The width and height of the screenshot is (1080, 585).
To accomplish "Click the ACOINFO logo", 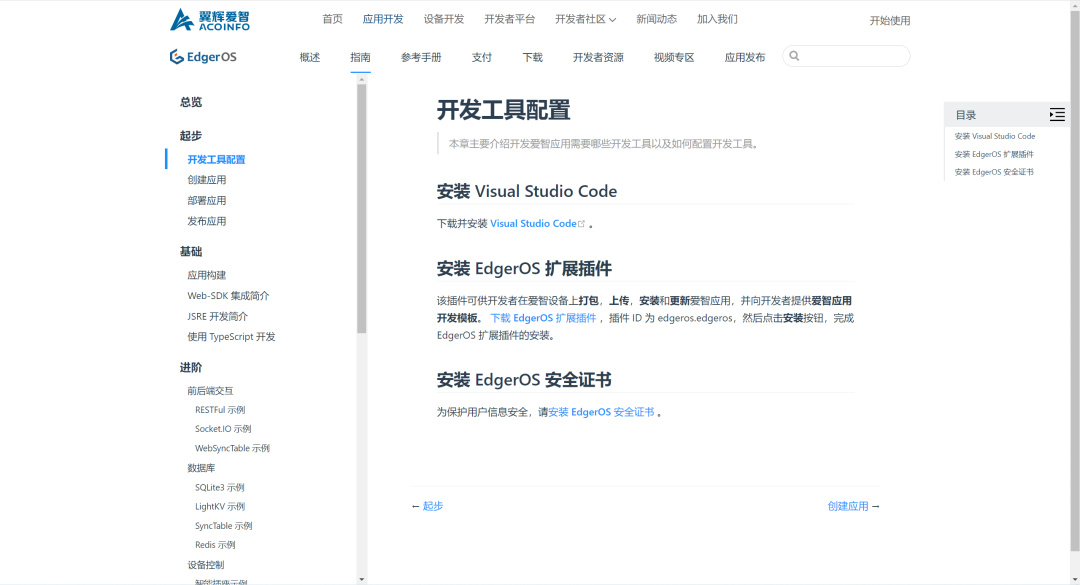I will tap(209, 20).
